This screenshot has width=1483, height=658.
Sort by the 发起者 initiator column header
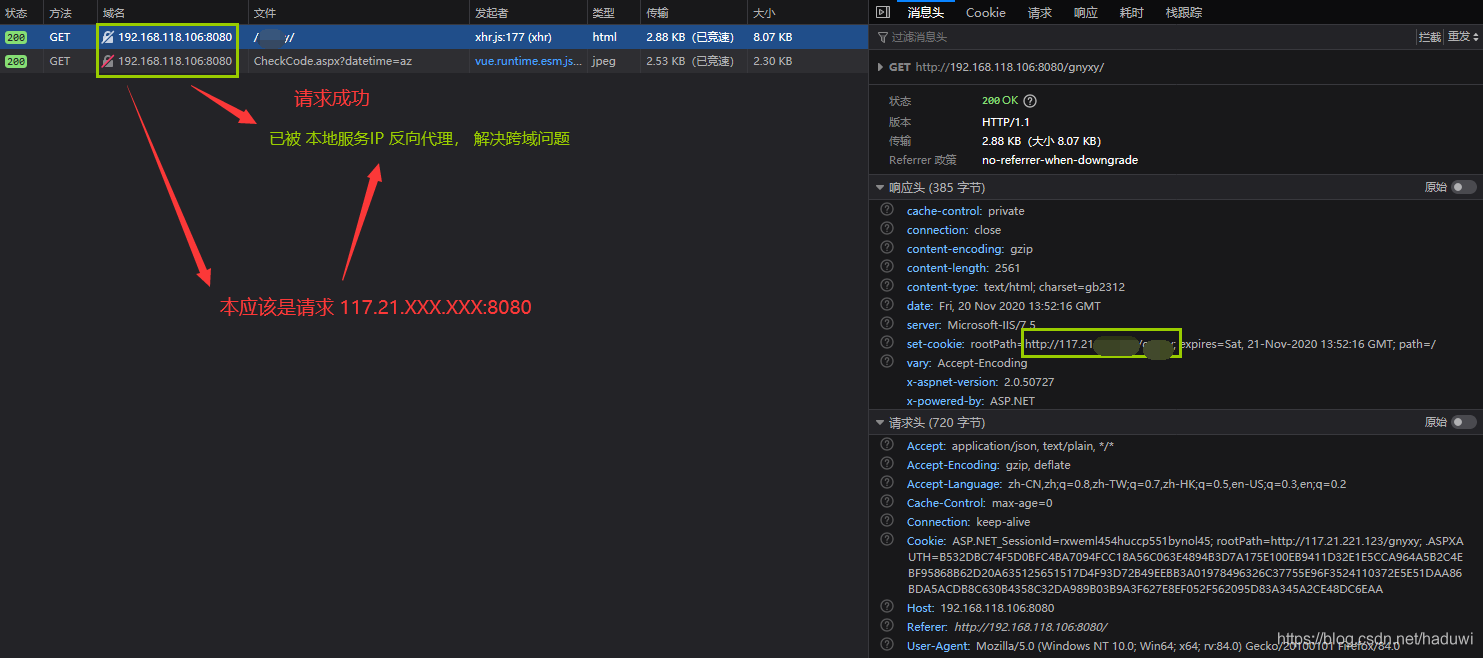(x=528, y=12)
